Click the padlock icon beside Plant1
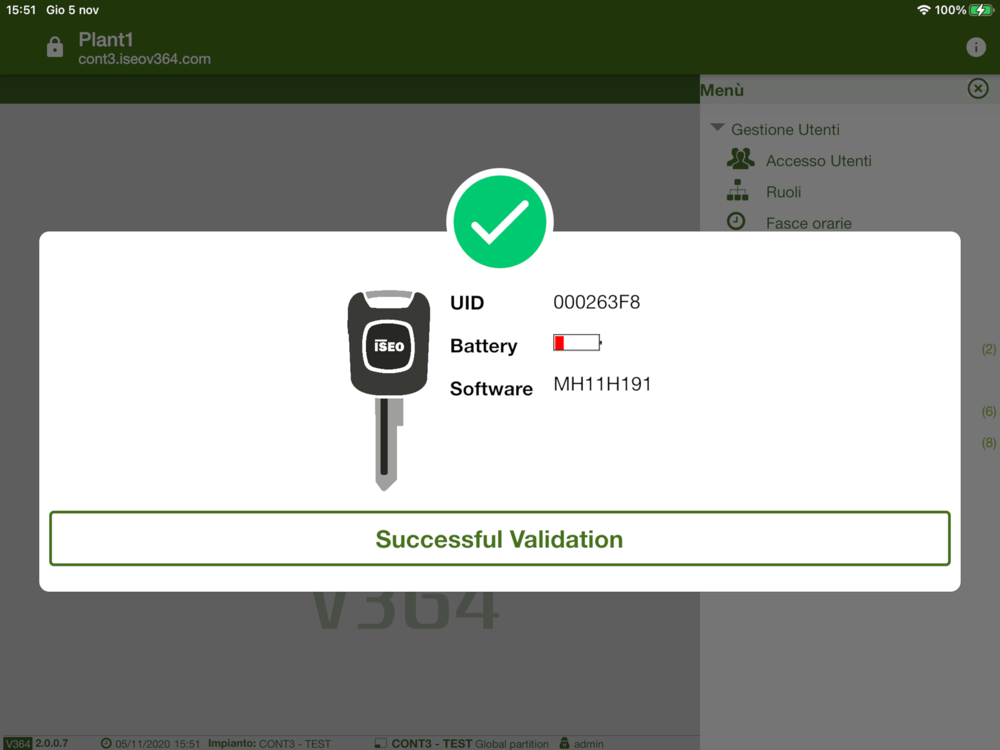1000x750 pixels. [55, 47]
